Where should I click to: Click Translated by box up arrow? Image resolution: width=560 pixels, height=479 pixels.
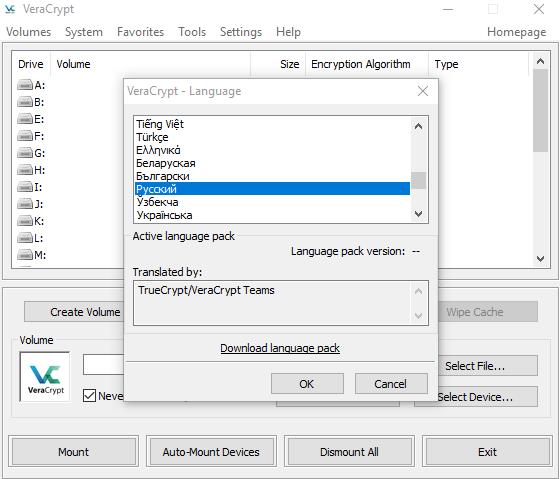tap(419, 291)
